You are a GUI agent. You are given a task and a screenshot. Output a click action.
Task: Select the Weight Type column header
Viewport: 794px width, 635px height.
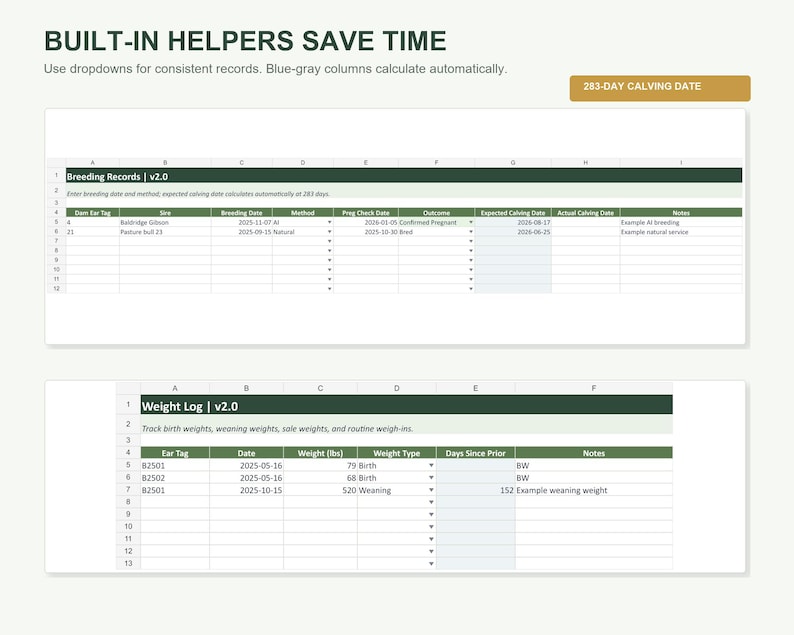pyautogui.click(x=396, y=453)
